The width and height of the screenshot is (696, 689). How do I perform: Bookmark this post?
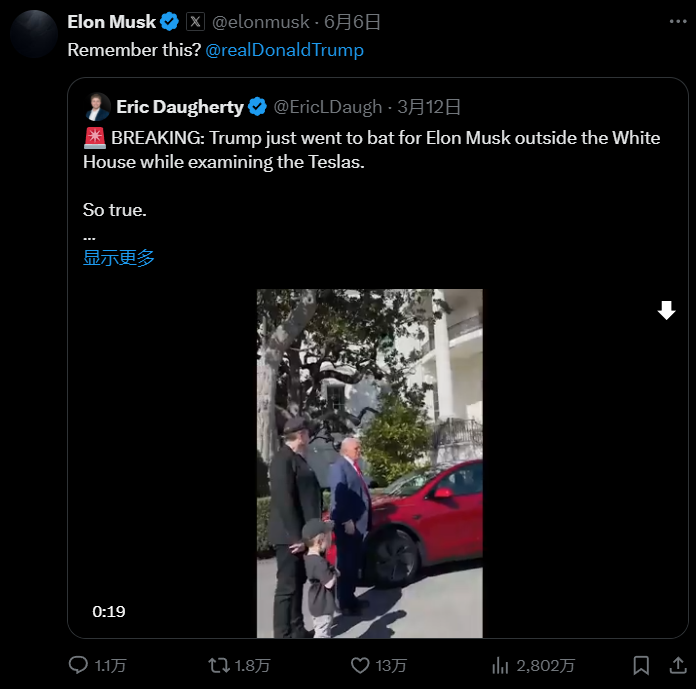[x=642, y=664]
